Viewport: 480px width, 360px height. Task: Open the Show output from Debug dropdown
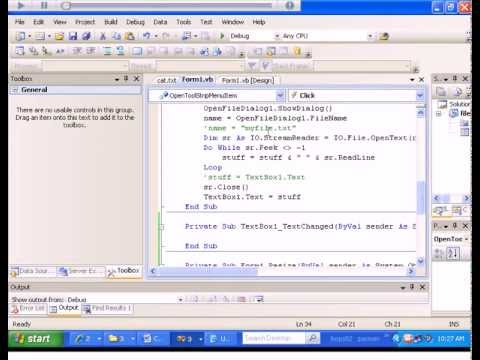(x=180, y=299)
